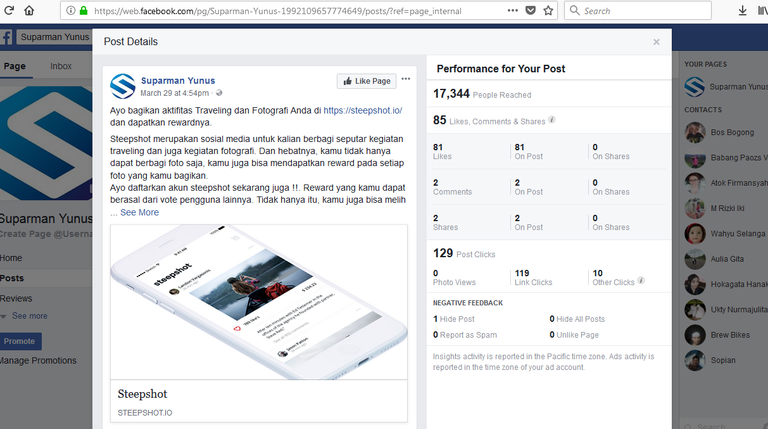Save page to Pocket

[530, 10]
